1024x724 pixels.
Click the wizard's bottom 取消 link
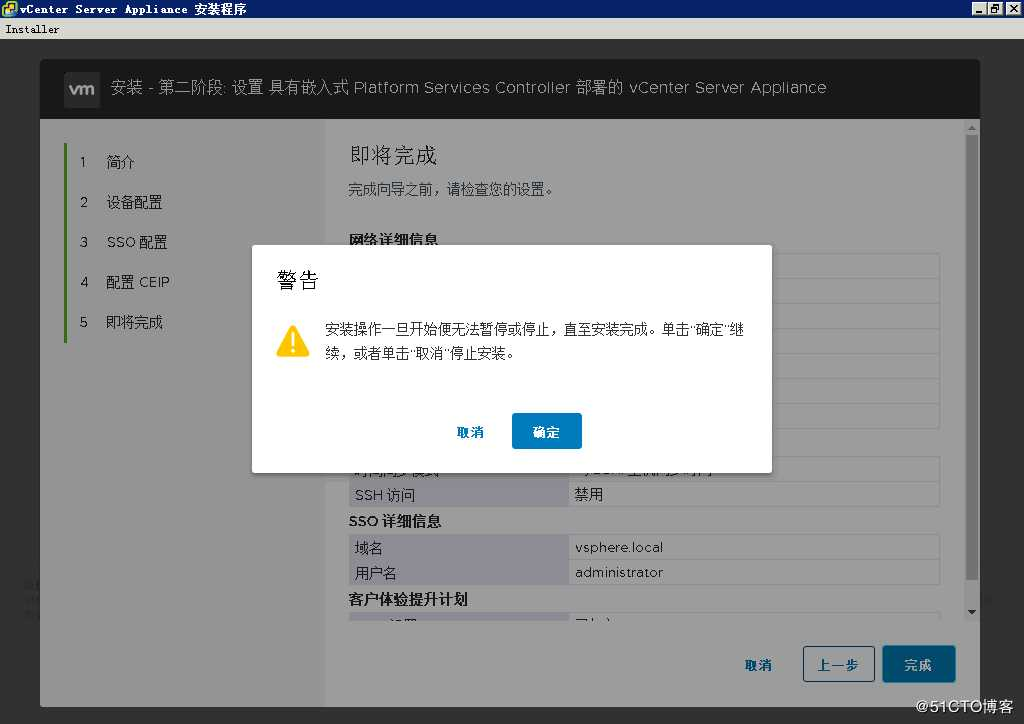[x=758, y=665]
